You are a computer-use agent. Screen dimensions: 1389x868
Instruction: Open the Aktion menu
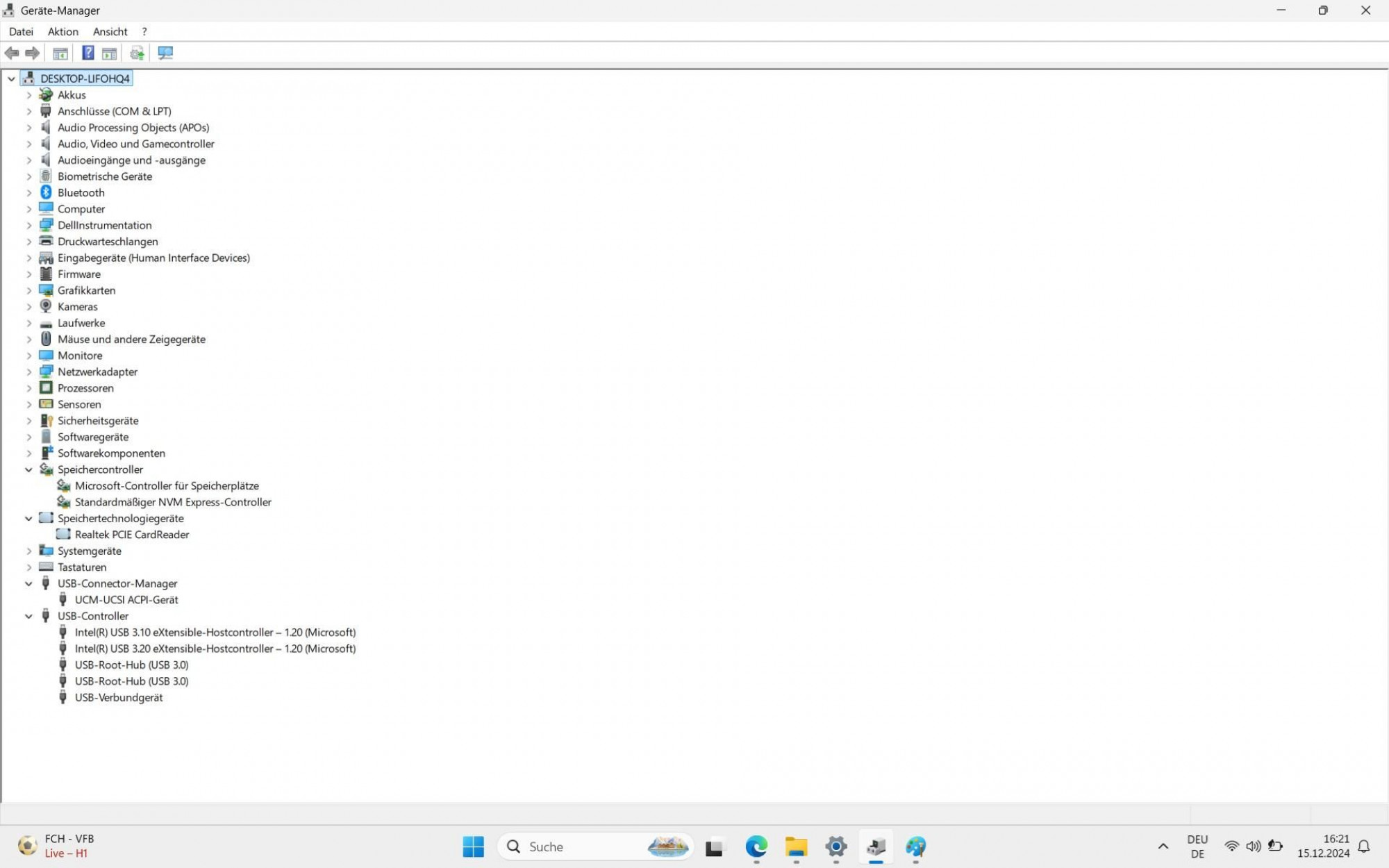(63, 31)
